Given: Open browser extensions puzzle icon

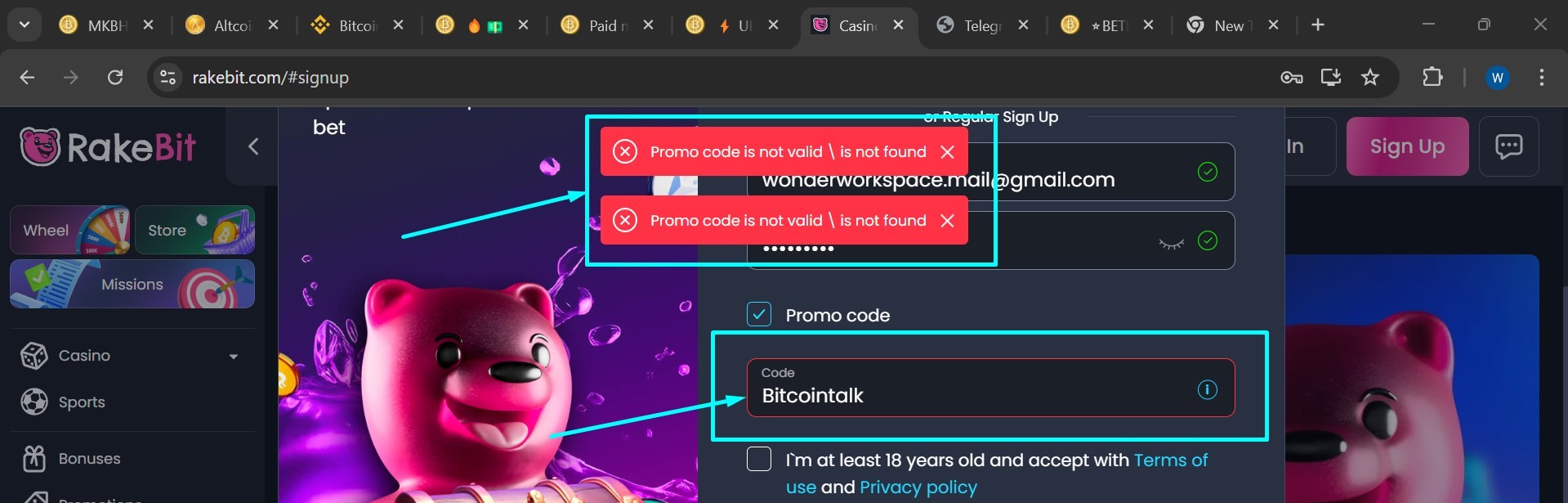Looking at the screenshot, I should (1432, 77).
